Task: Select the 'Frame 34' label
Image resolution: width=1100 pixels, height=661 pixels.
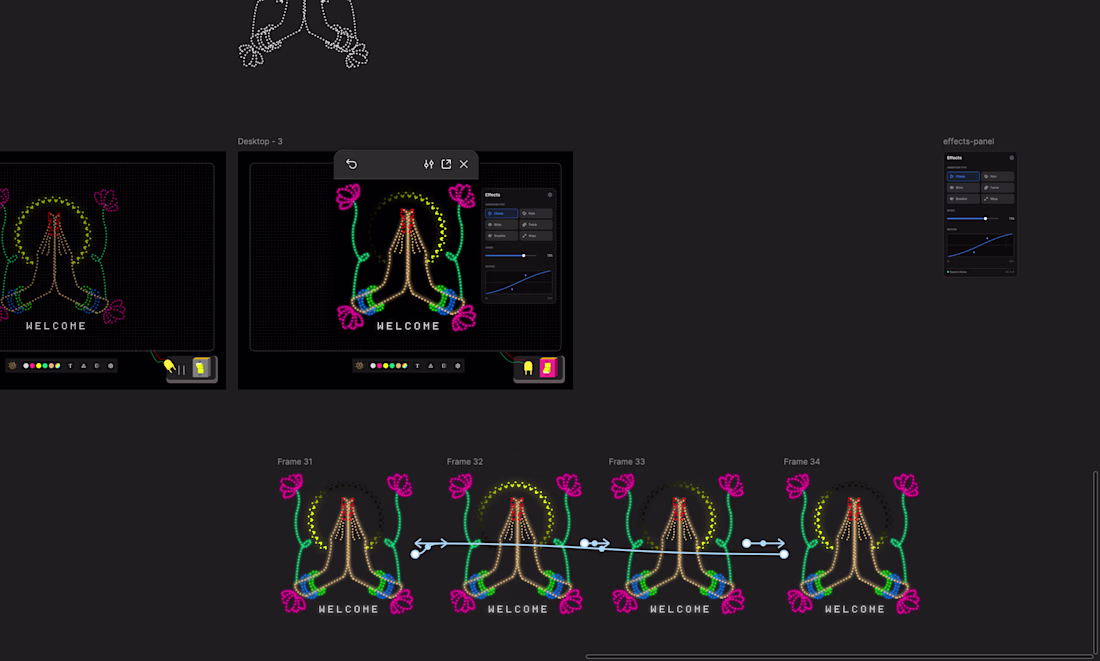Action: [x=802, y=462]
